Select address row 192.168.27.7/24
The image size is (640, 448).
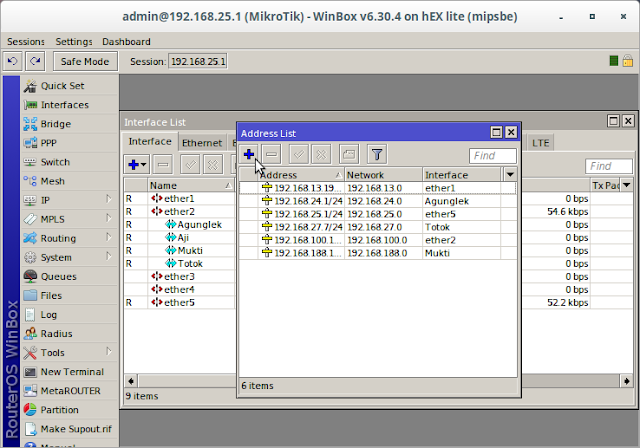click(378, 227)
